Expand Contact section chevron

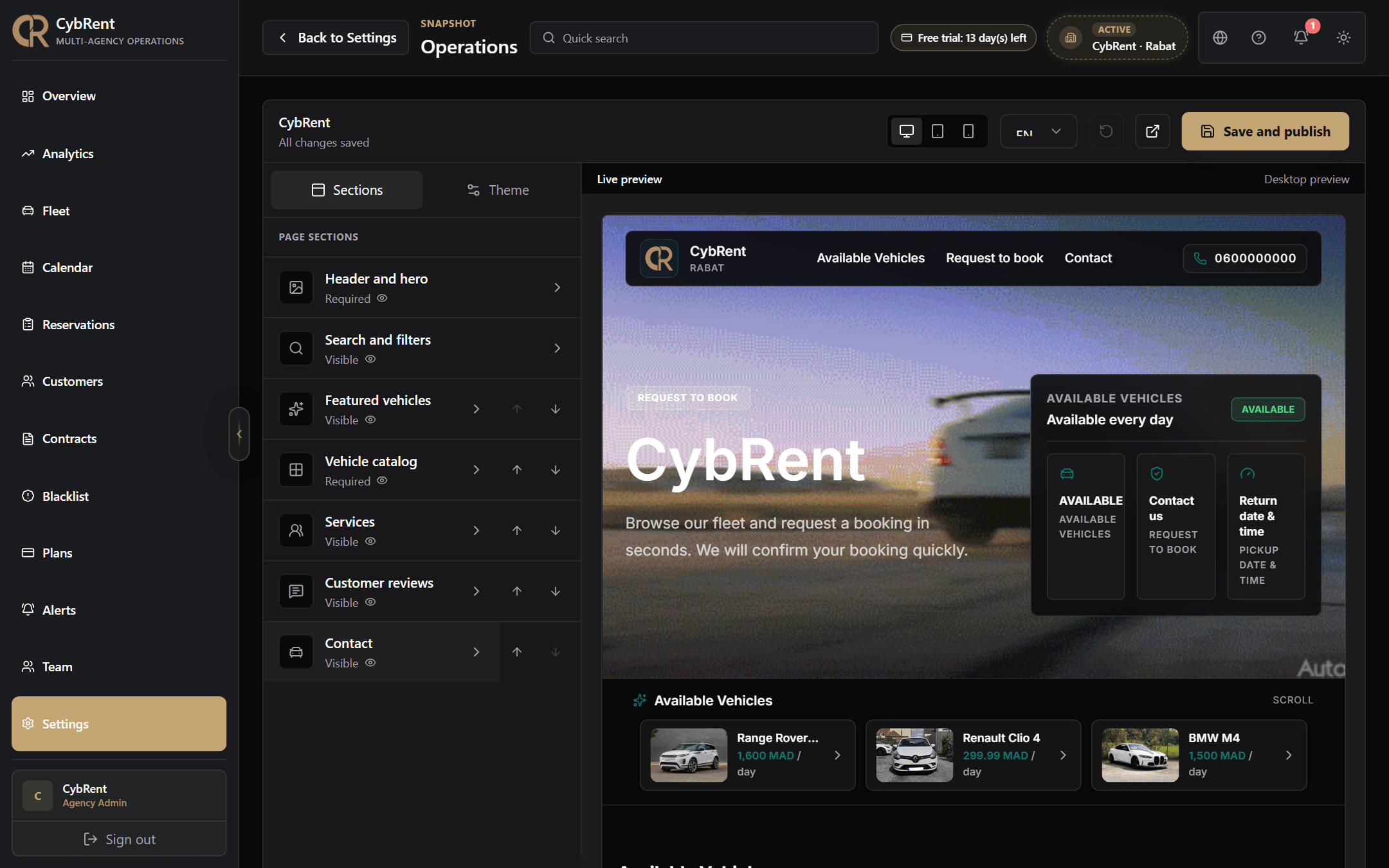tap(476, 652)
